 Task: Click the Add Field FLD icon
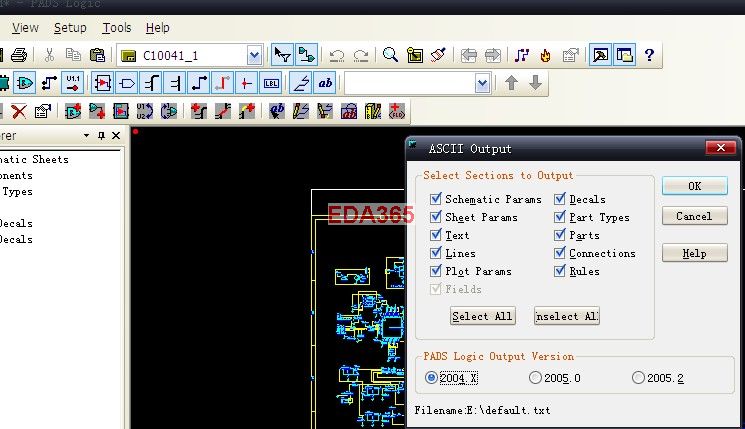(397, 111)
